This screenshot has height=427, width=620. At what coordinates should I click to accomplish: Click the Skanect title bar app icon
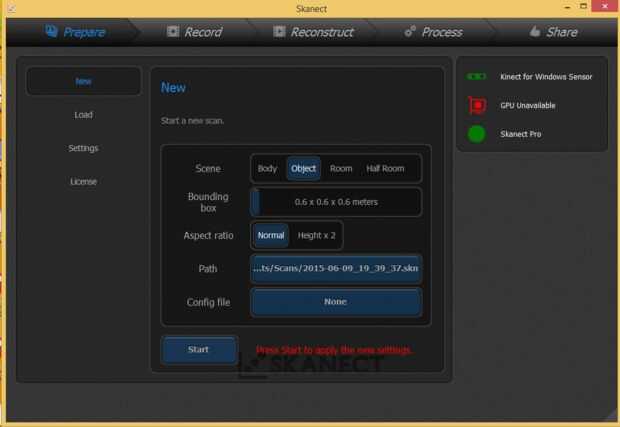pos(11,8)
